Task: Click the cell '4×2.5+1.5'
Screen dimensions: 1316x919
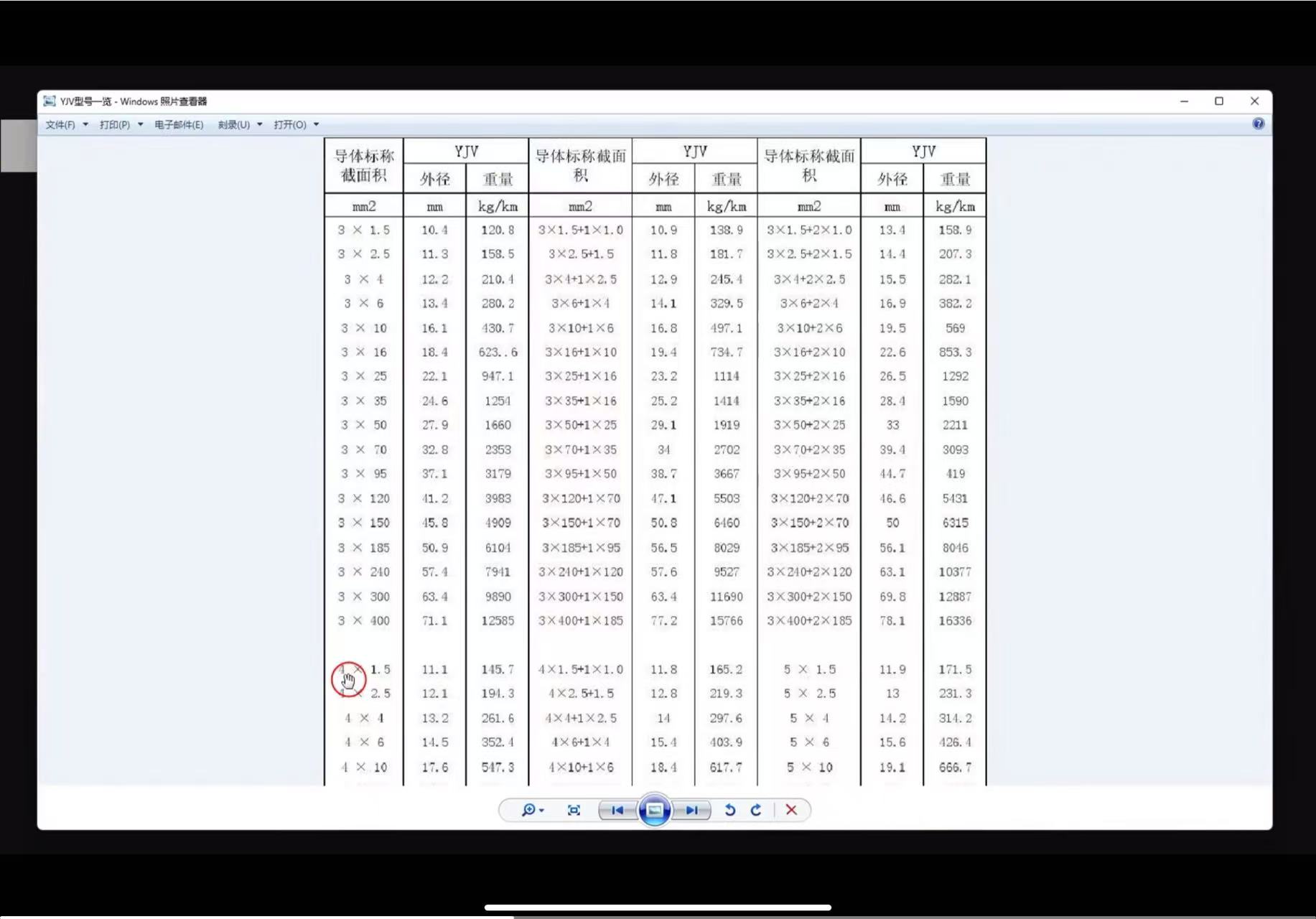Action: [x=581, y=694]
